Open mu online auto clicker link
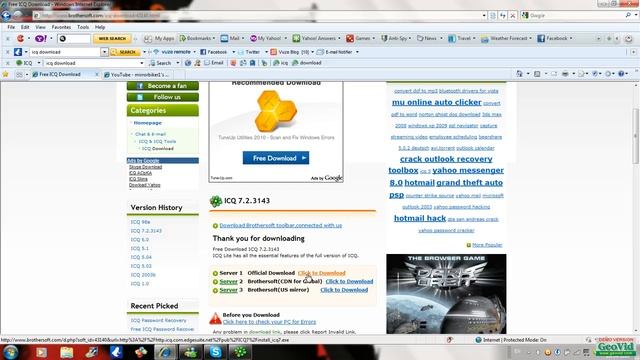Image resolution: width=640 pixels, height=360 pixels. 437,102
